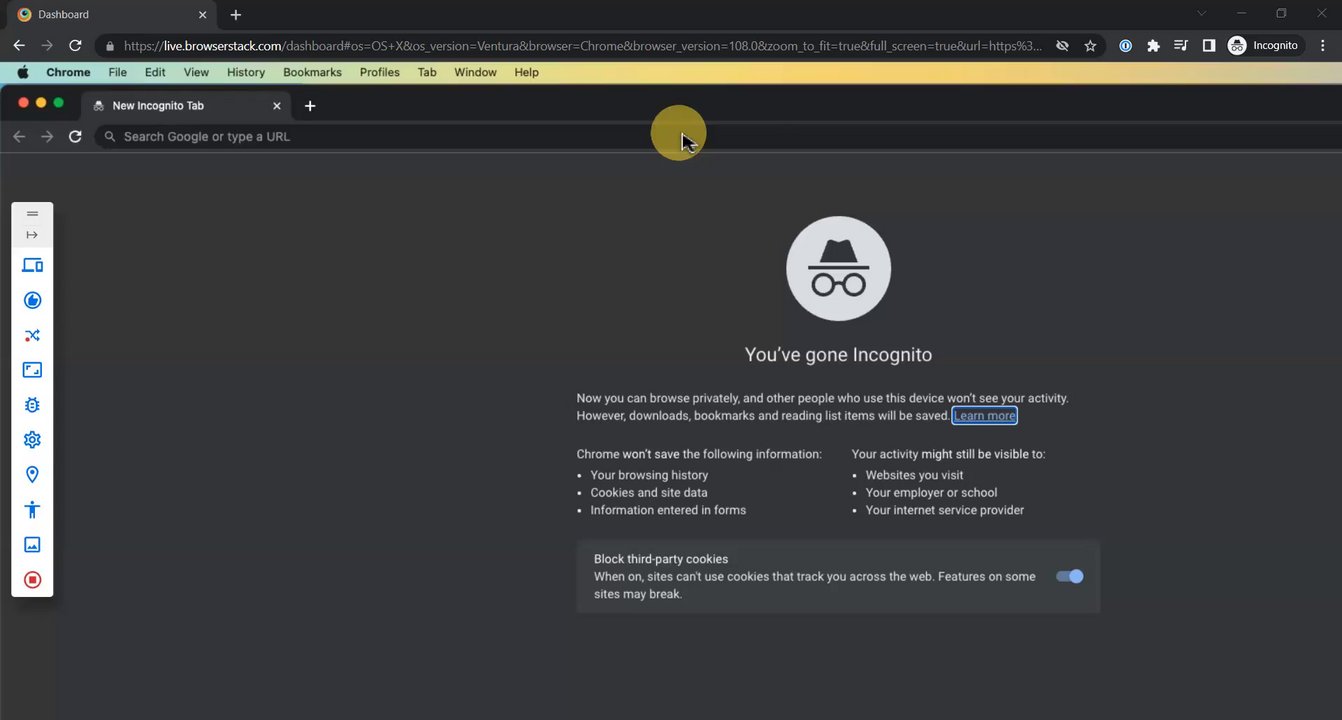This screenshot has width=1342, height=720.
Task: Collapse the BrowserStack toolbar with arrow icon
Action: pyautogui.click(x=32, y=235)
